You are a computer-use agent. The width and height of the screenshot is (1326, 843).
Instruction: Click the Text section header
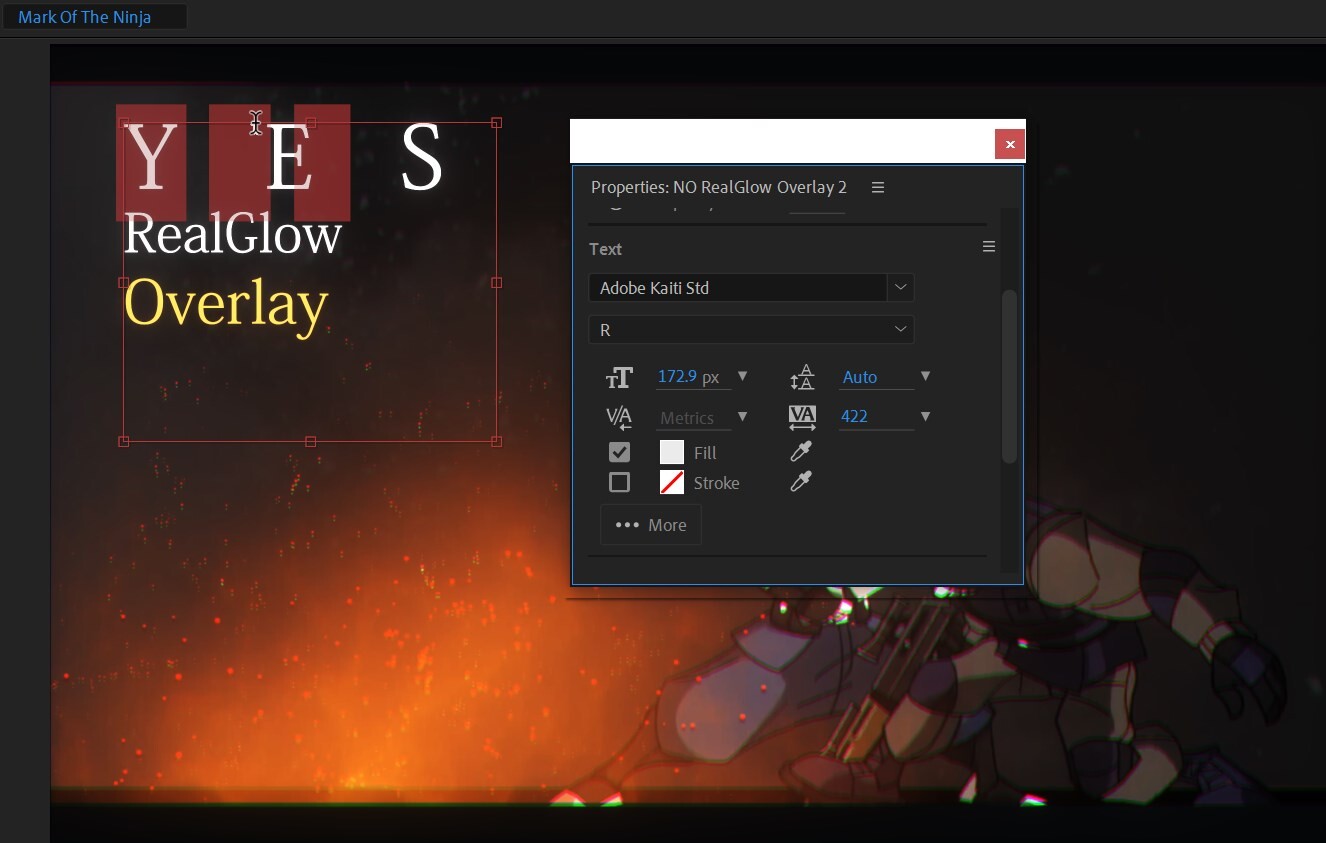click(605, 249)
